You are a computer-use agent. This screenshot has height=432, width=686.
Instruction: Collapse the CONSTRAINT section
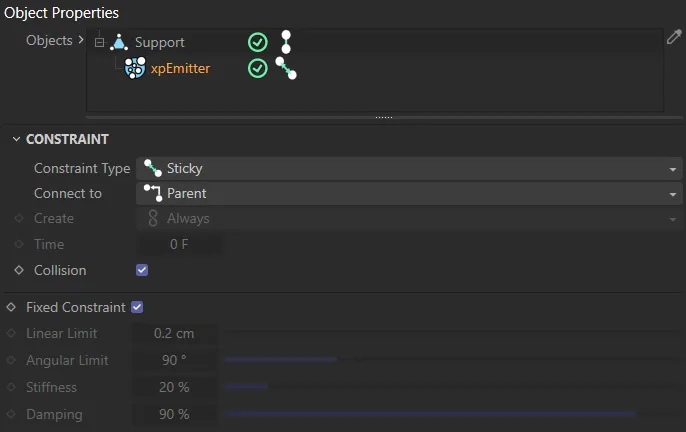14,139
